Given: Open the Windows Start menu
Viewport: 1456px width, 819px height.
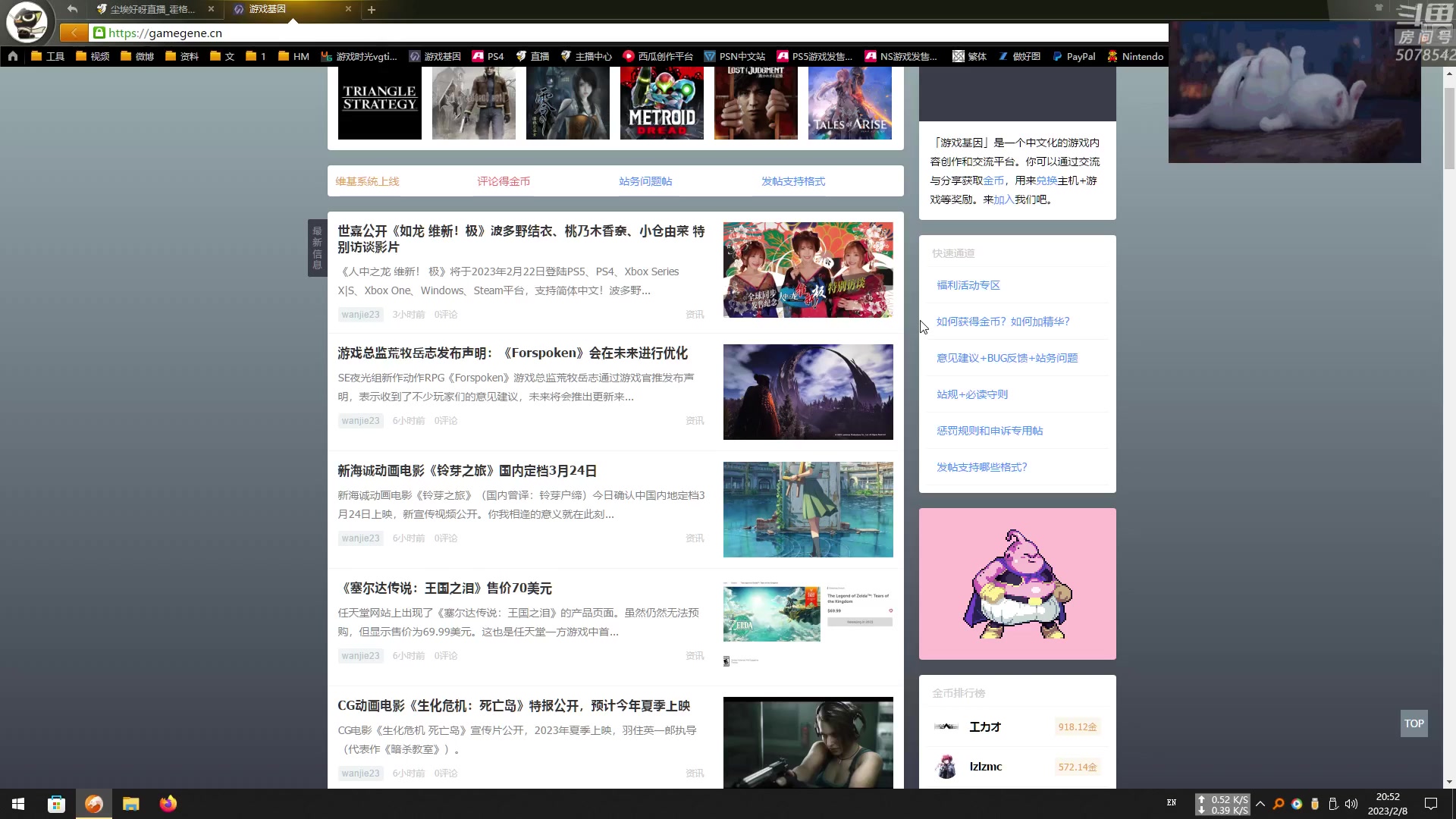Looking at the screenshot, I should pos(18,804).
